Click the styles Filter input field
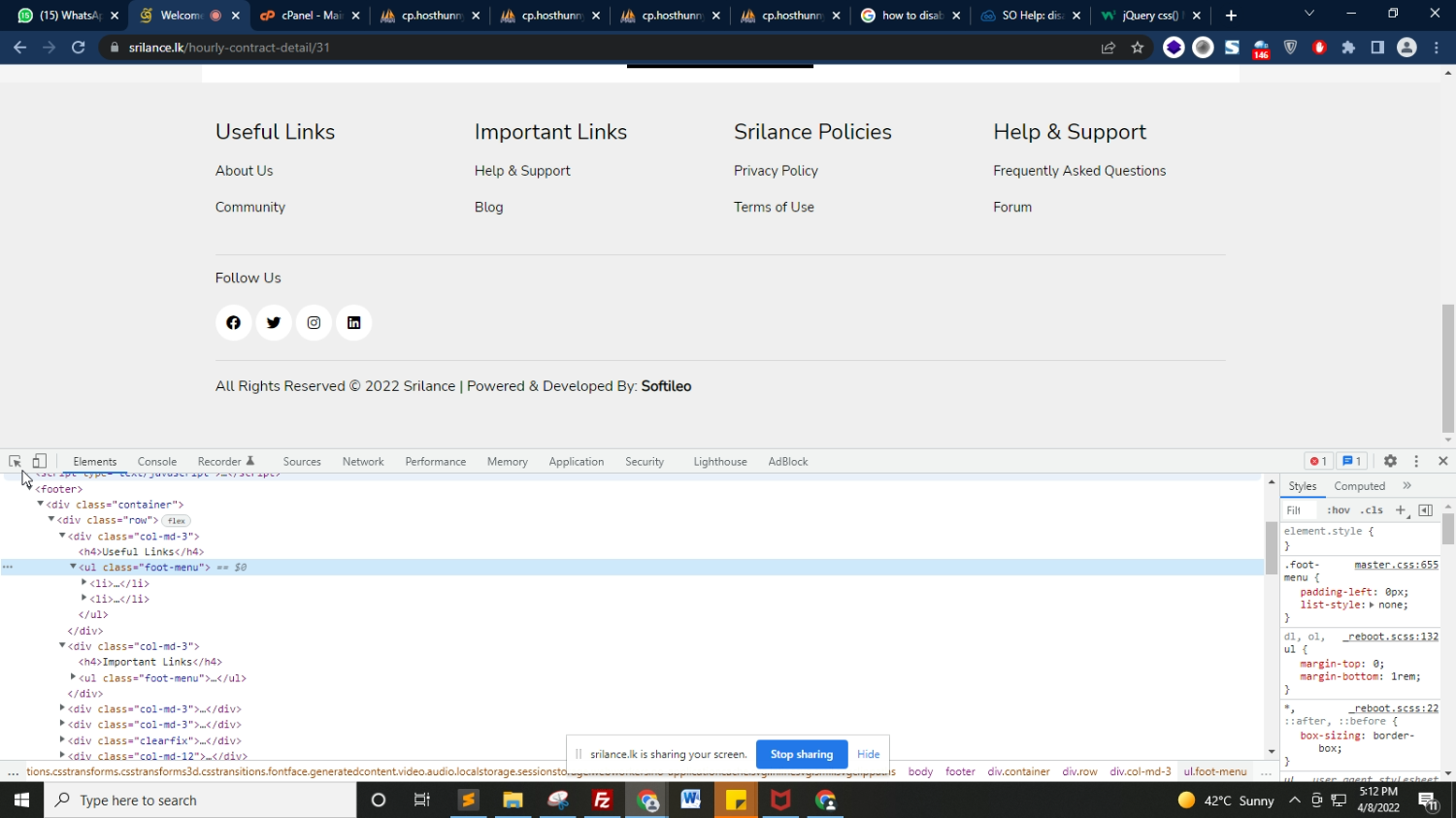Viewport: 1456px width, 818px height. tap(1299, 510)
